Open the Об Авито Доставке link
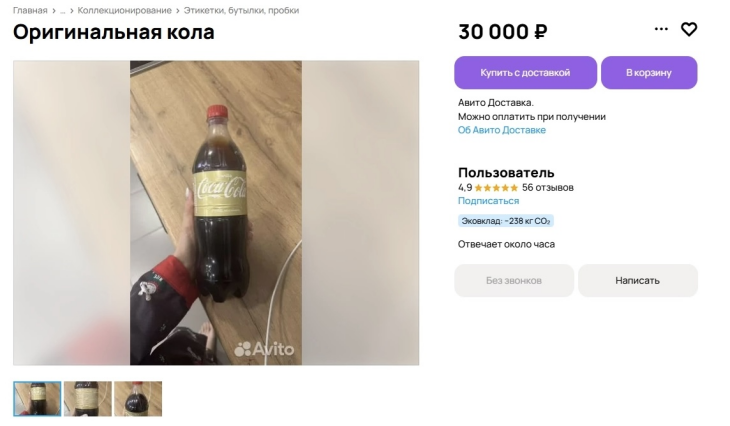The image size is (730, 426). click(x=502, y=130)
